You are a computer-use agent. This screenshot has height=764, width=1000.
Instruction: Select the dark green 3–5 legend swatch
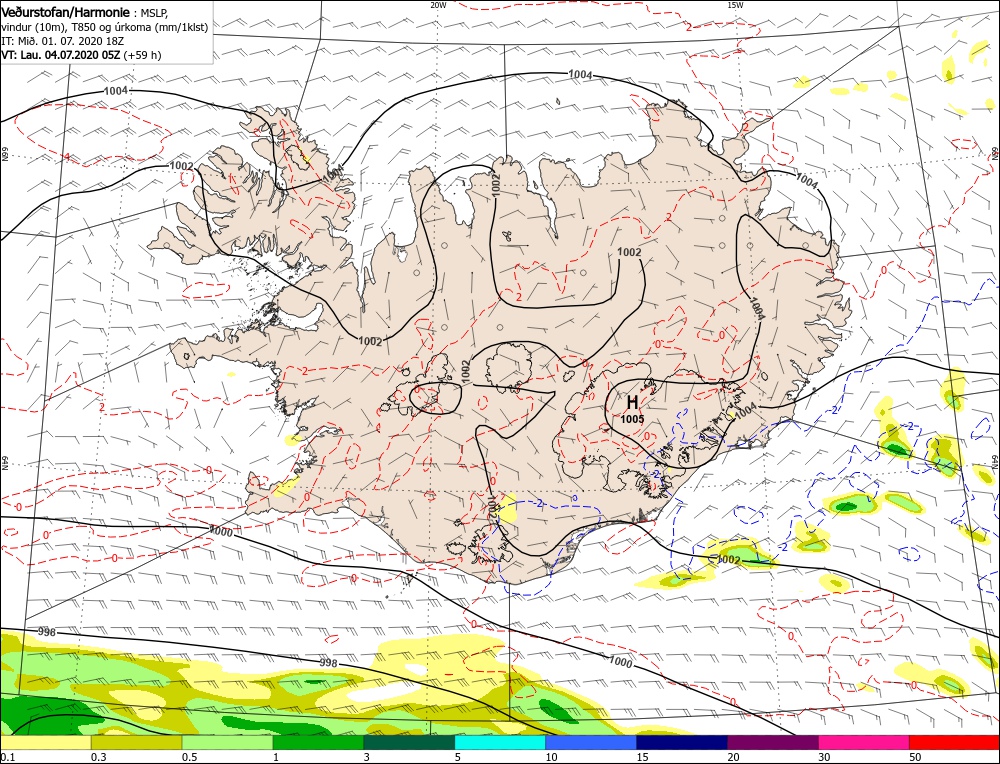(409, 742)
